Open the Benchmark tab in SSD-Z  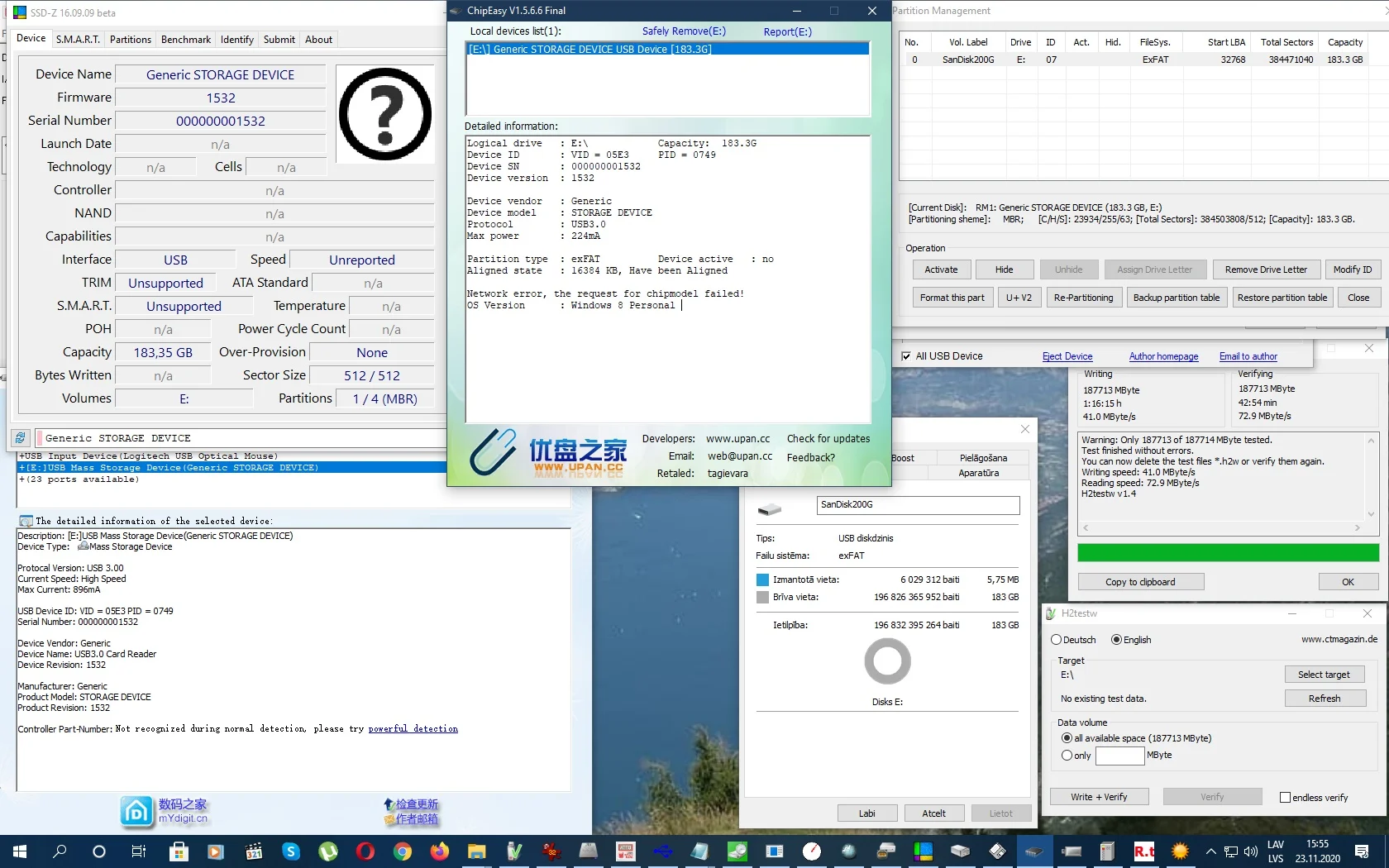pos(186,40)
